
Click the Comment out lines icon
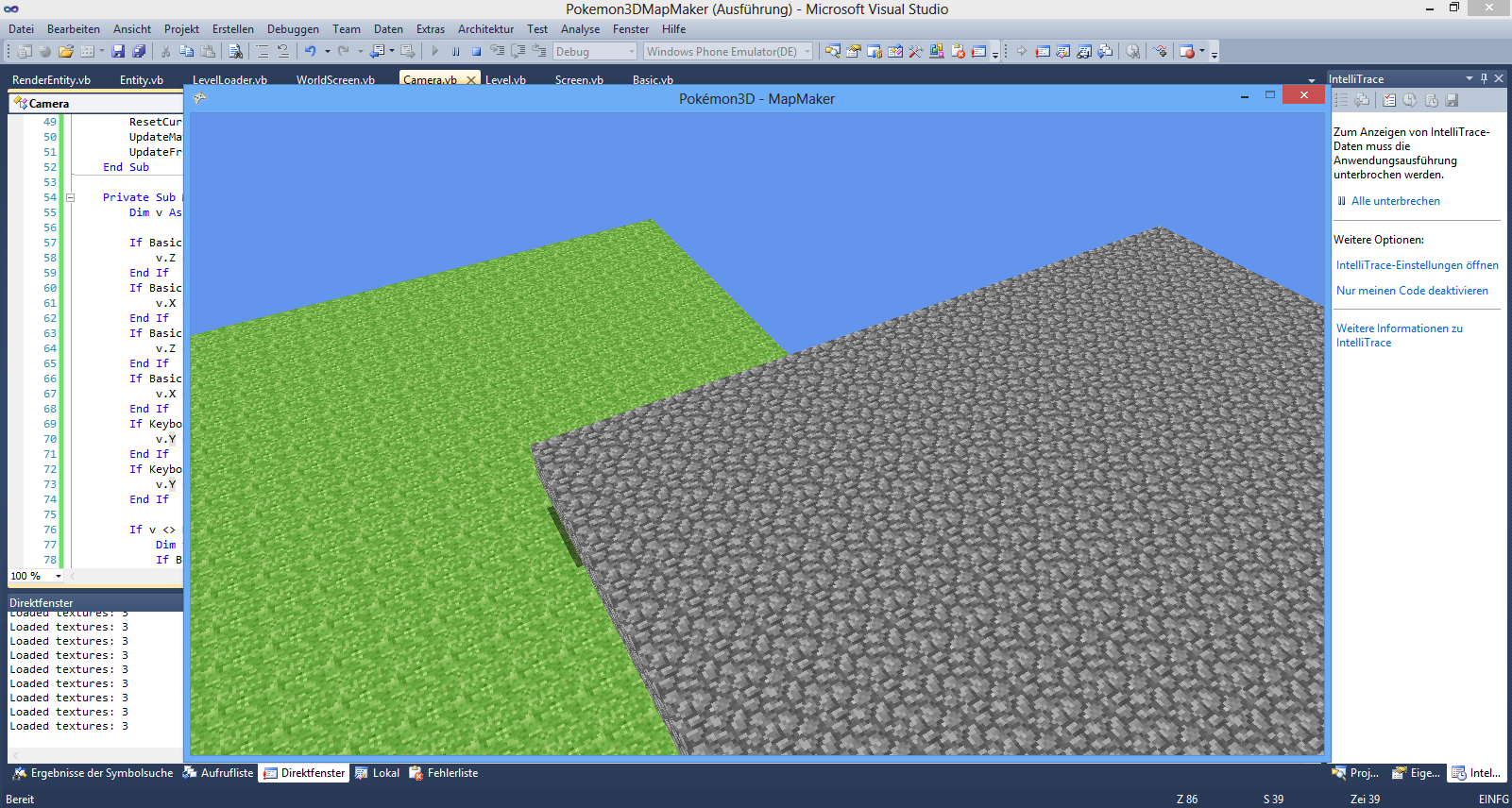click(263, 51)
